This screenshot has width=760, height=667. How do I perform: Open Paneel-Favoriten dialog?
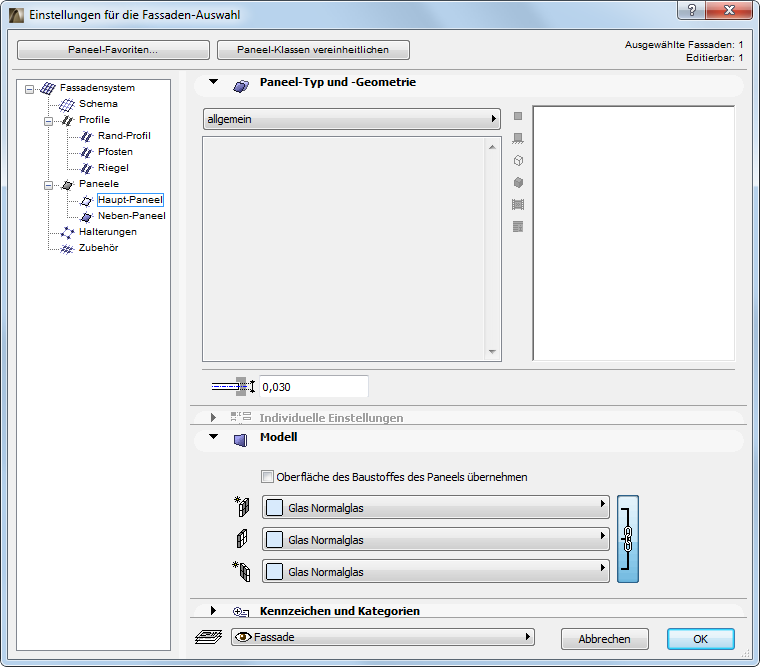pyautogui.click(x=113, y=50)
